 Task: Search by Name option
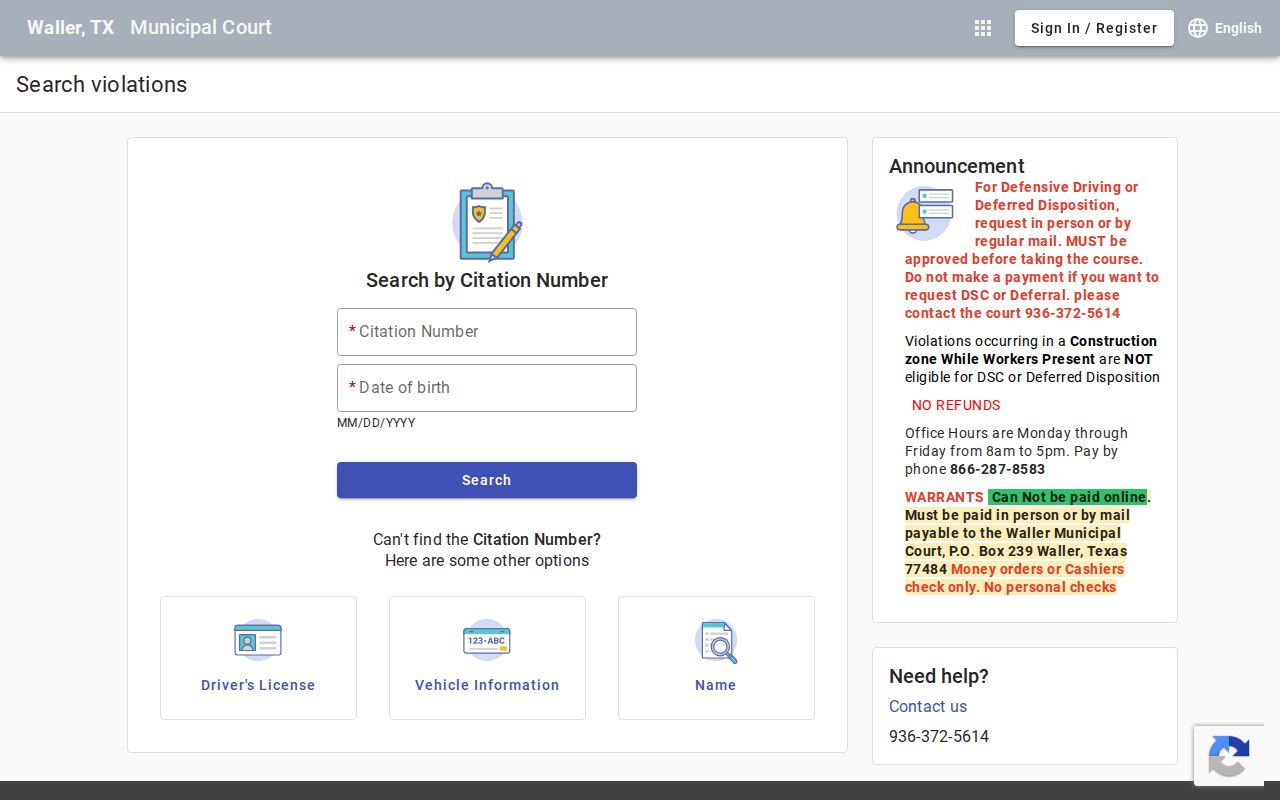(x=716, y=658)
